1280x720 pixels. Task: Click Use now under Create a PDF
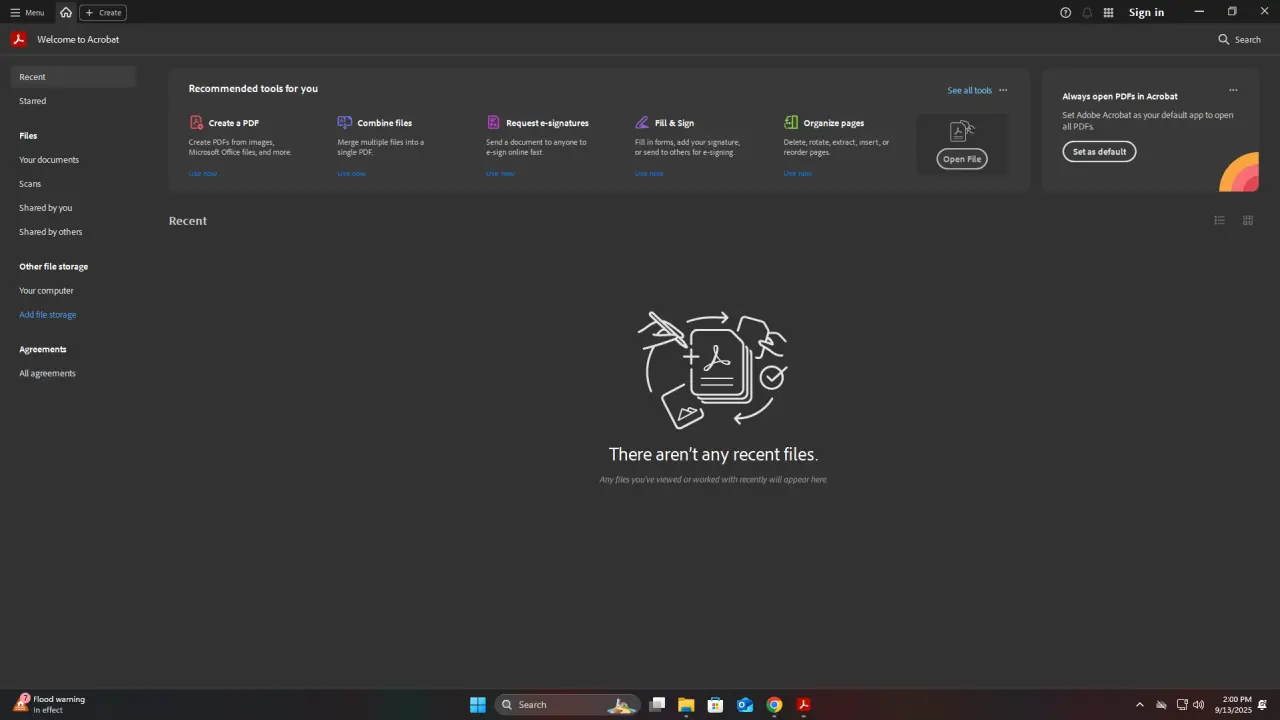pyautogui.click(x=203, y=173)
